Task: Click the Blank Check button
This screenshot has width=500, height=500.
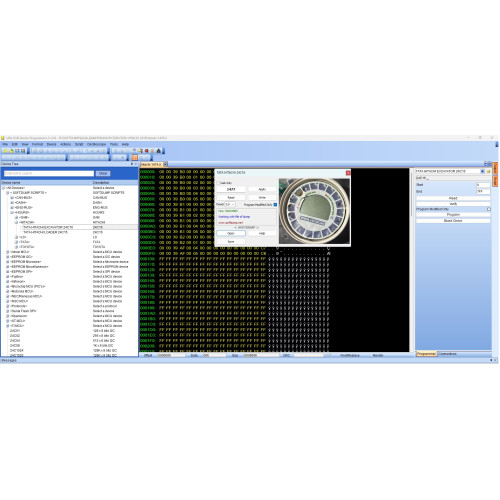Action: (453, 221)
